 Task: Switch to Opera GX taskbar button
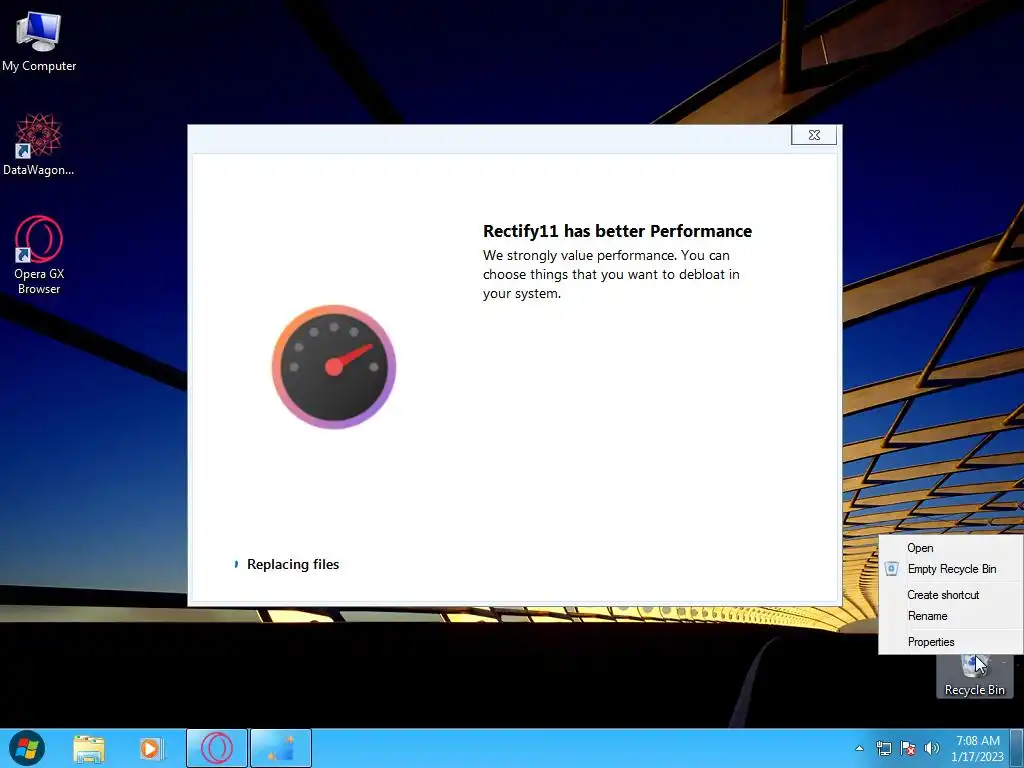coord(217,748)
